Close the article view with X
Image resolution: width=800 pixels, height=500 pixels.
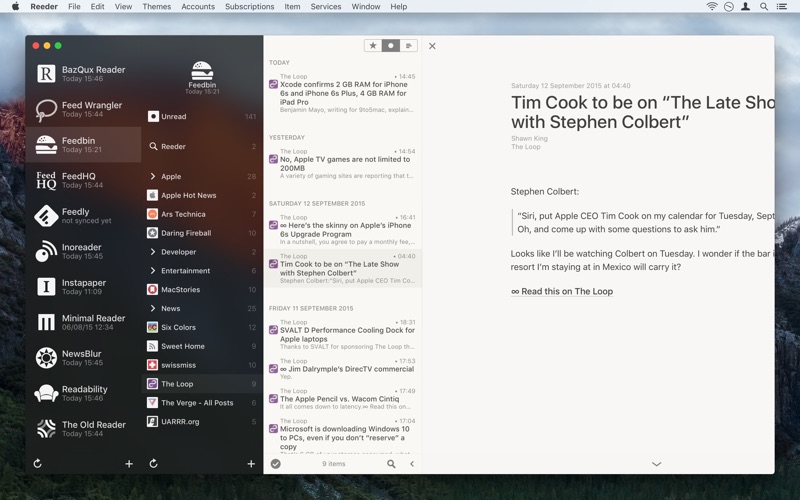[432, 46]
